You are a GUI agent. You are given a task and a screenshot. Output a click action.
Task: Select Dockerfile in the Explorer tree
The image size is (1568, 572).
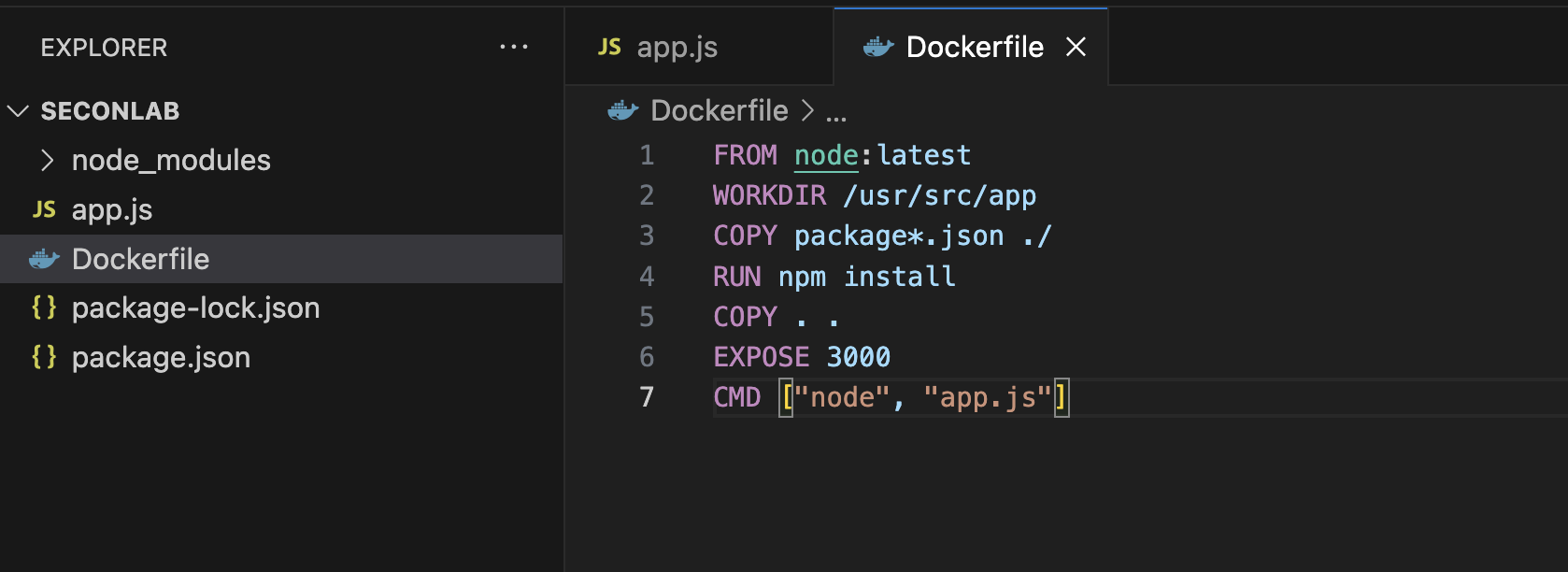click(281, 259)
